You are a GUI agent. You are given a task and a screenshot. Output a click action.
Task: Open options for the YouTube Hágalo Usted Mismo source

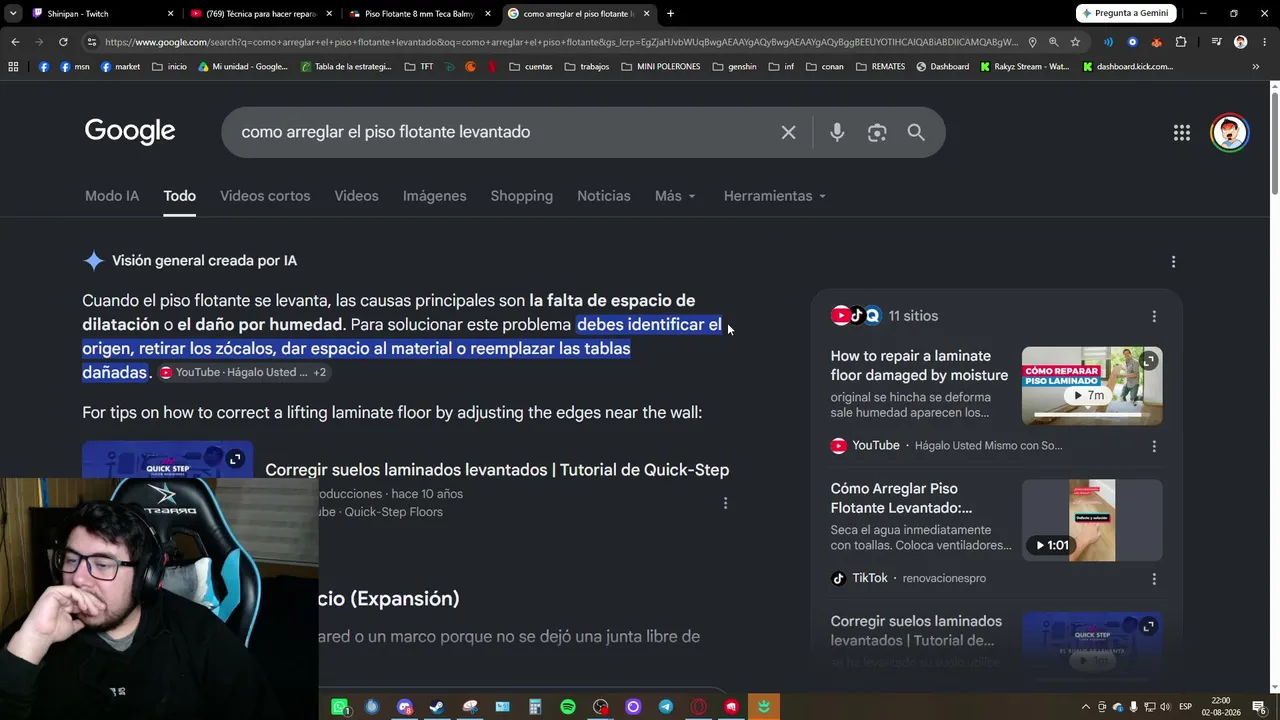(x=1154, y=446)
